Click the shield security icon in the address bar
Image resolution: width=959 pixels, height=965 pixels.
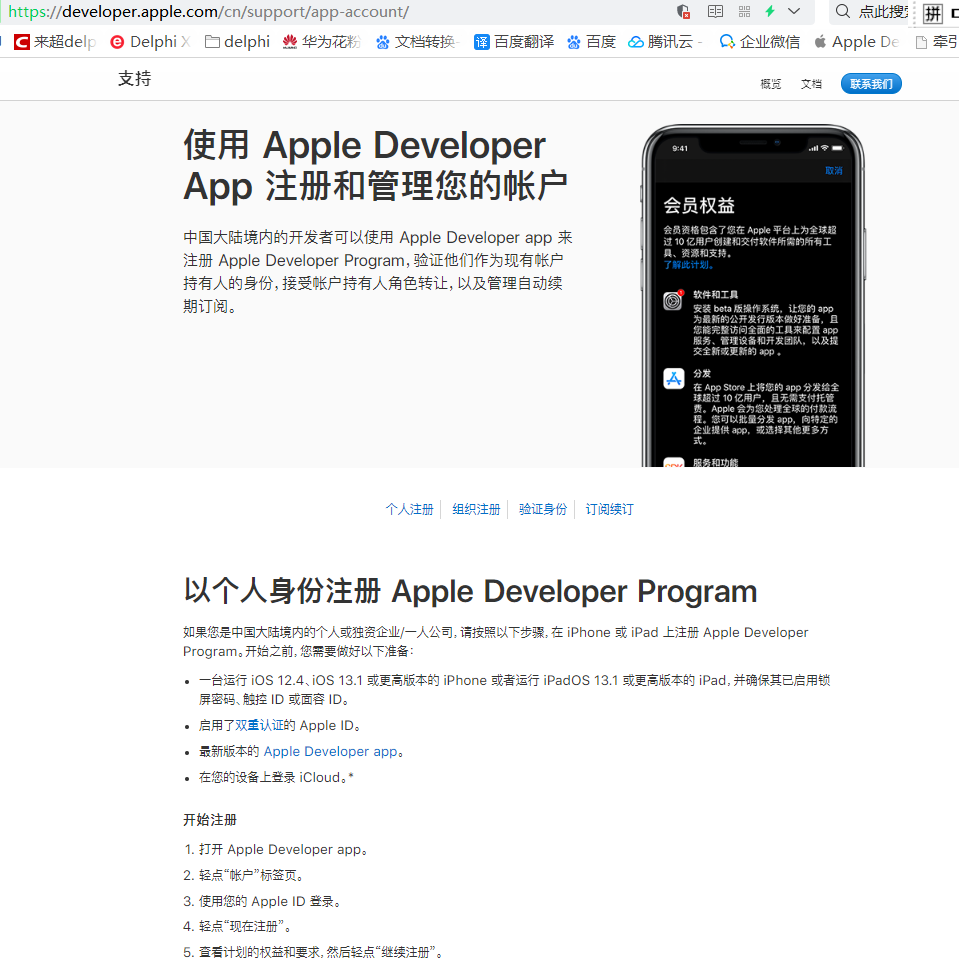(x=683, y=12)
